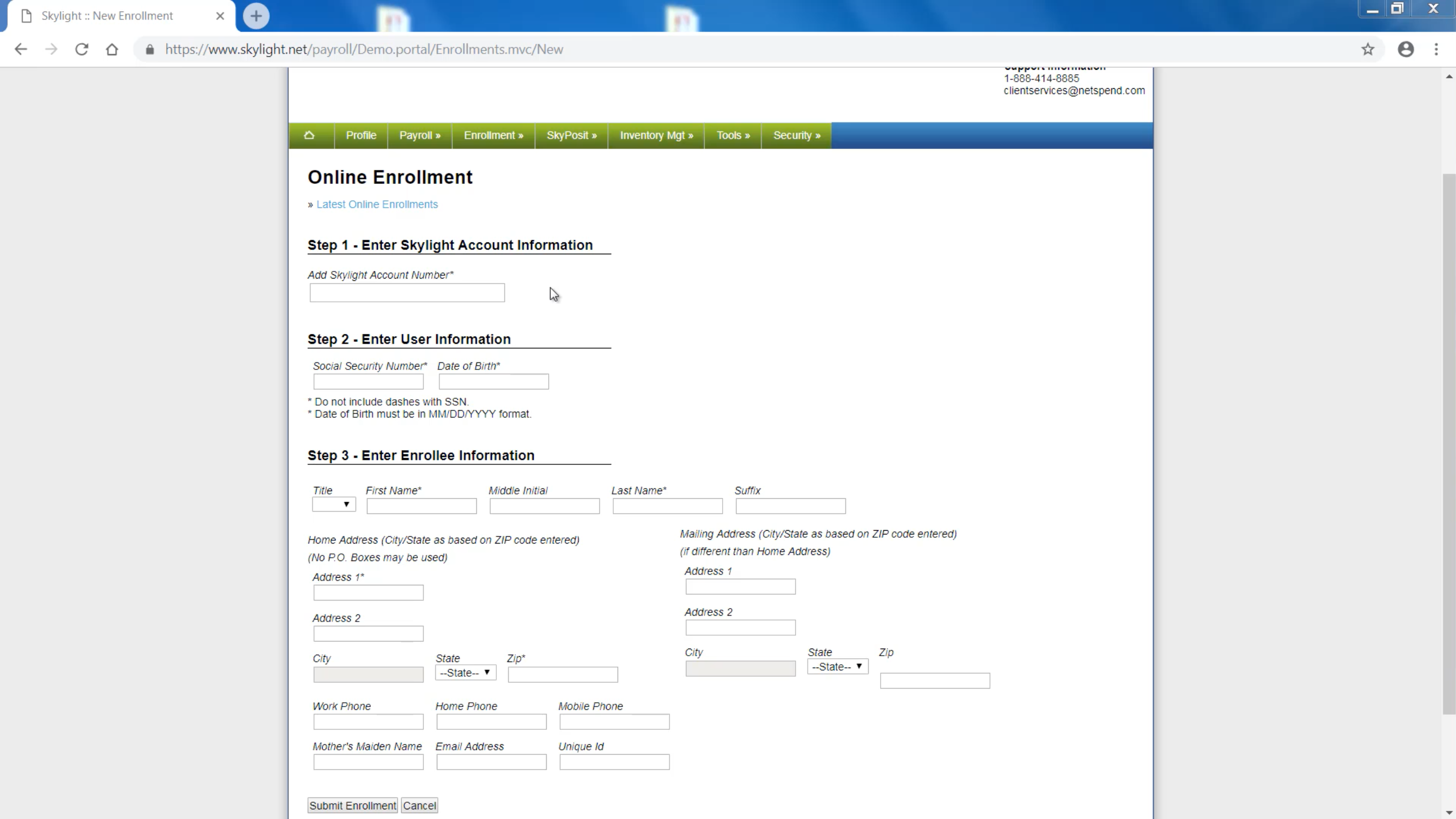Click the padlock site security icon
Screen dimensions: 1456x819
click(150, 49)
